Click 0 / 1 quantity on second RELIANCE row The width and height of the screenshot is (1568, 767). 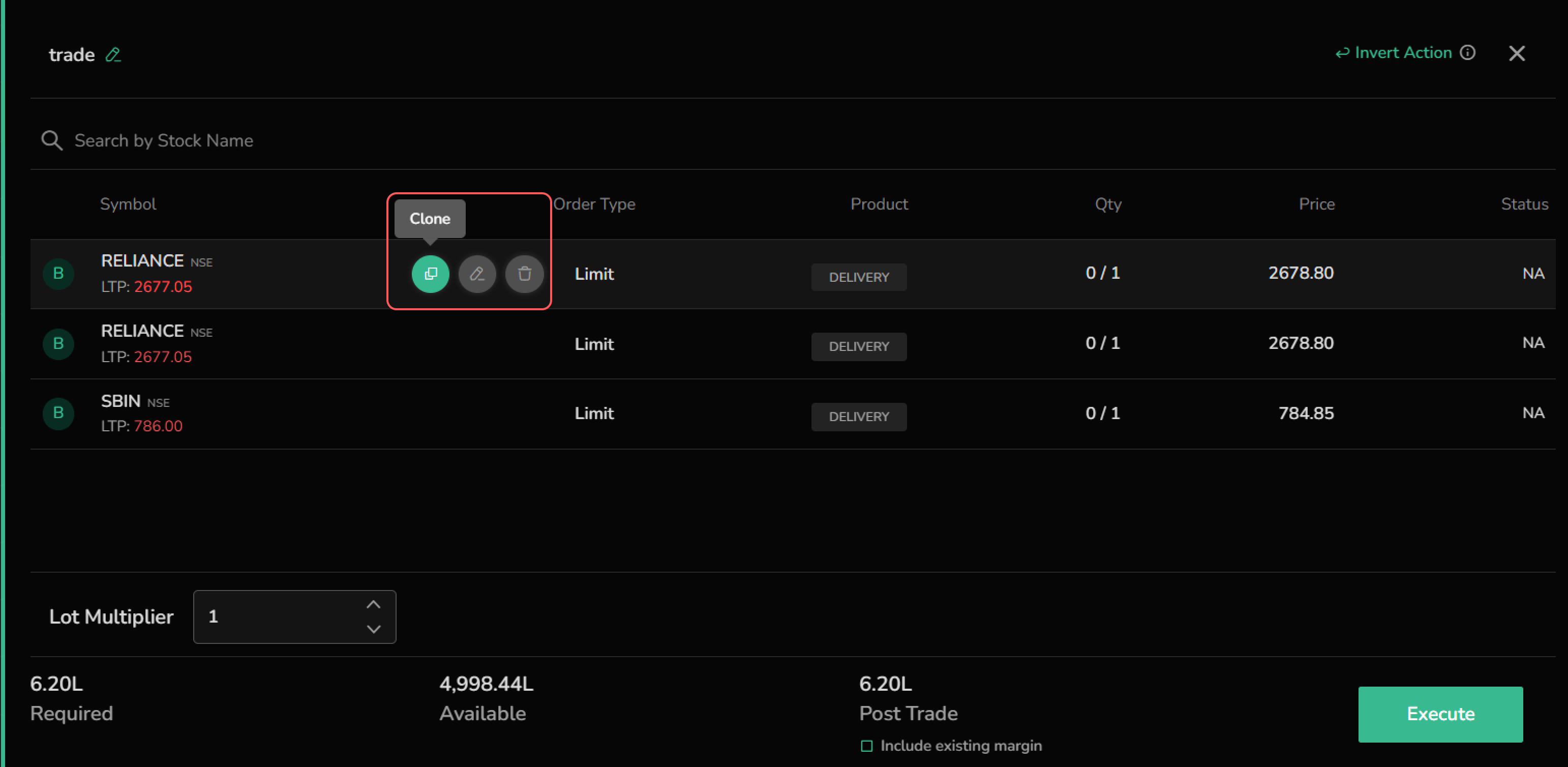tap(1102, 343)
